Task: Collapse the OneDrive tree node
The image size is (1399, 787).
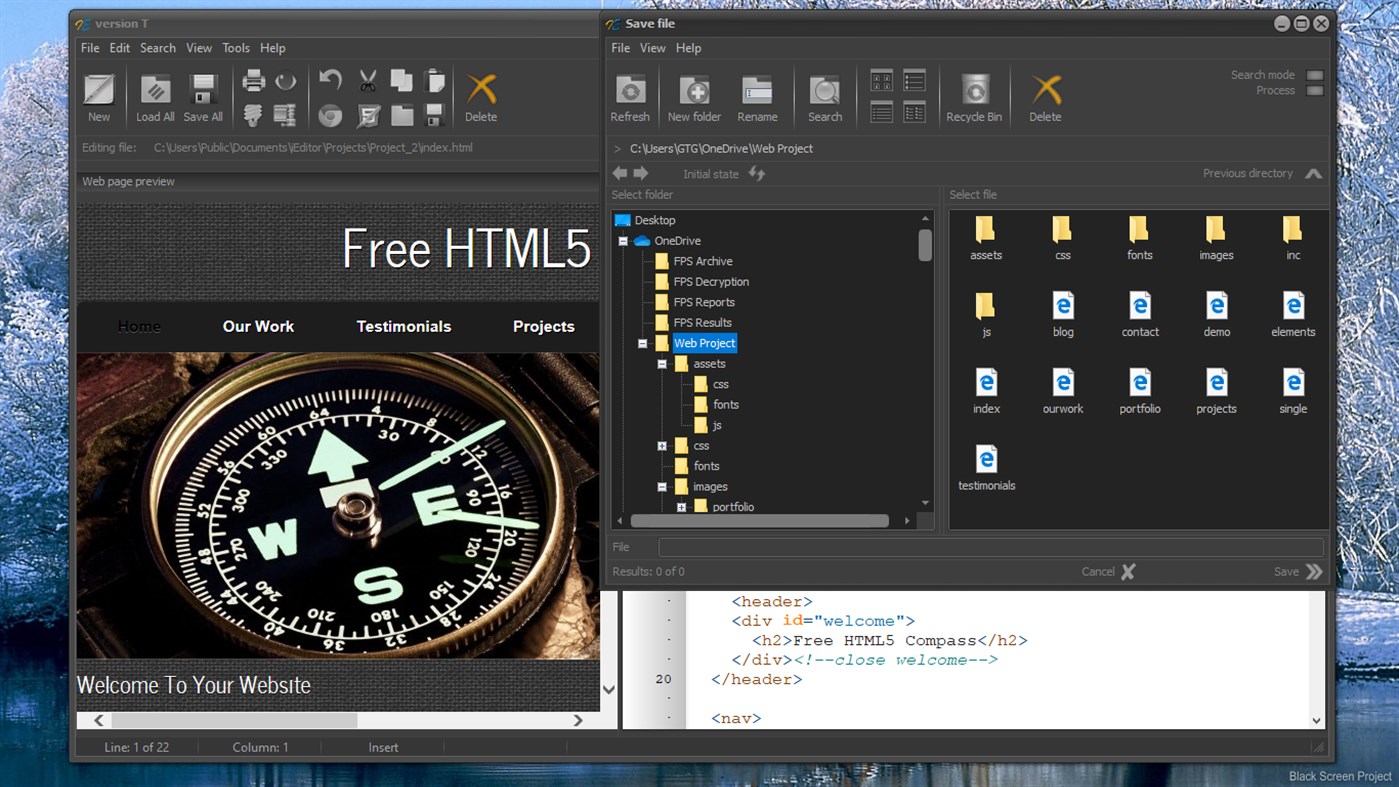Action: click(x=623, y=241)
